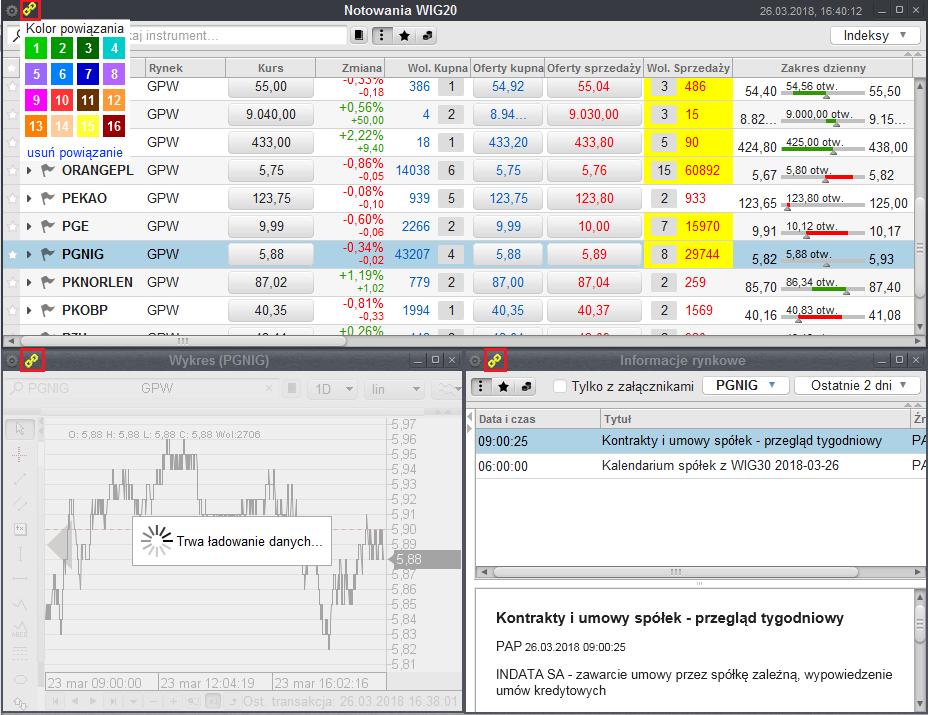Click star favorites icon in quotes toolbar
The image size is (928, 715).
click(405, 36)
